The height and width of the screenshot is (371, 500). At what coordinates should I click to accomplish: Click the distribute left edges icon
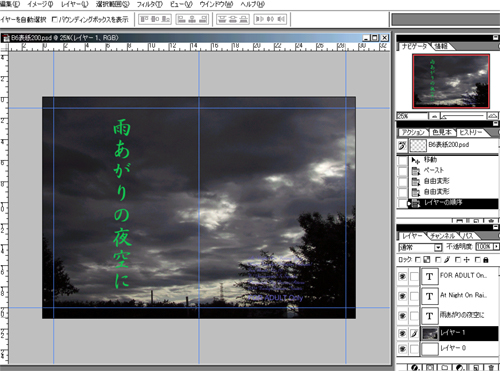point(259,19)
